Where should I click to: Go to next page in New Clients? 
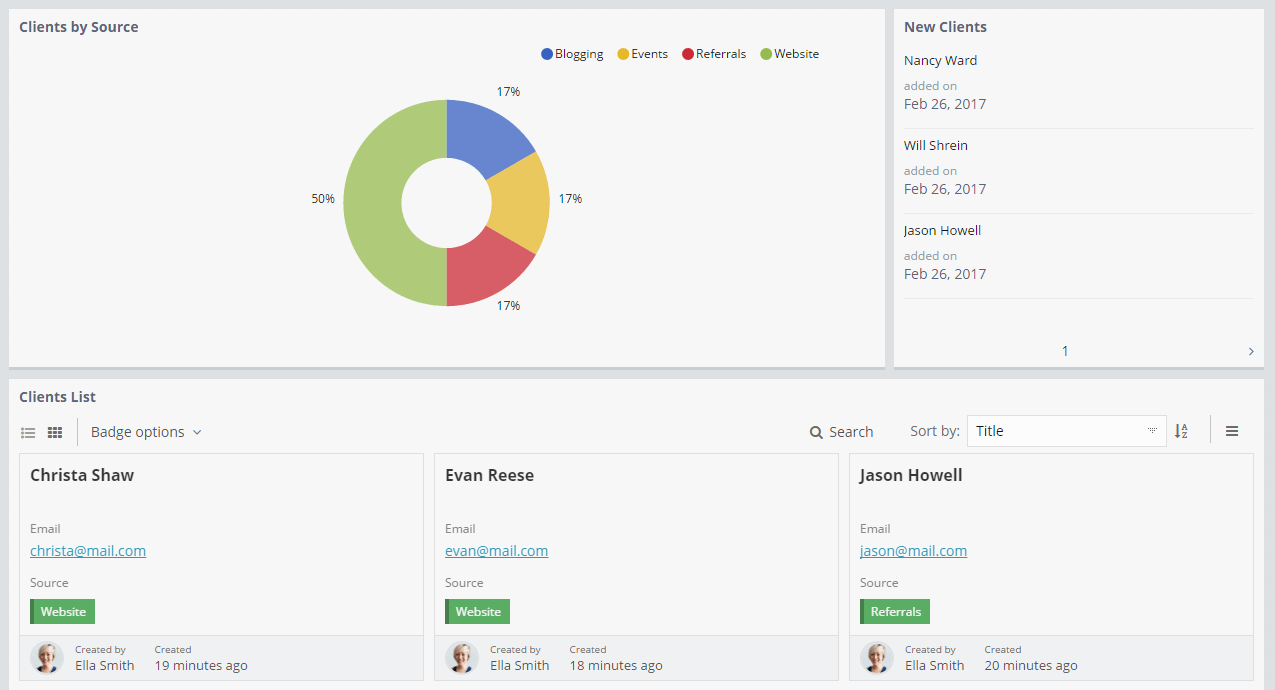(1251, 351)
